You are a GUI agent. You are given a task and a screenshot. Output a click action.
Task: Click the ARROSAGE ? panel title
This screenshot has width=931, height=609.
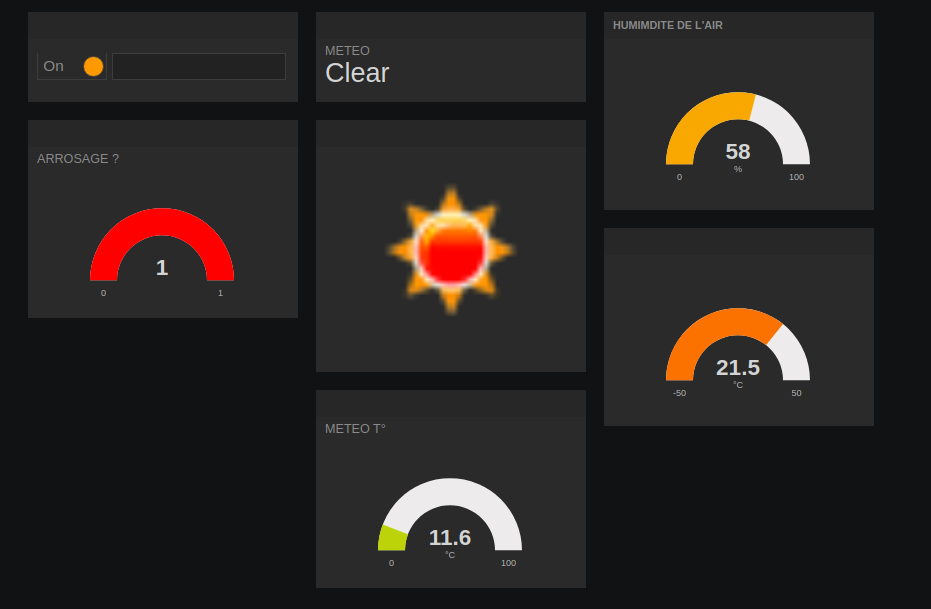(78, 158)
